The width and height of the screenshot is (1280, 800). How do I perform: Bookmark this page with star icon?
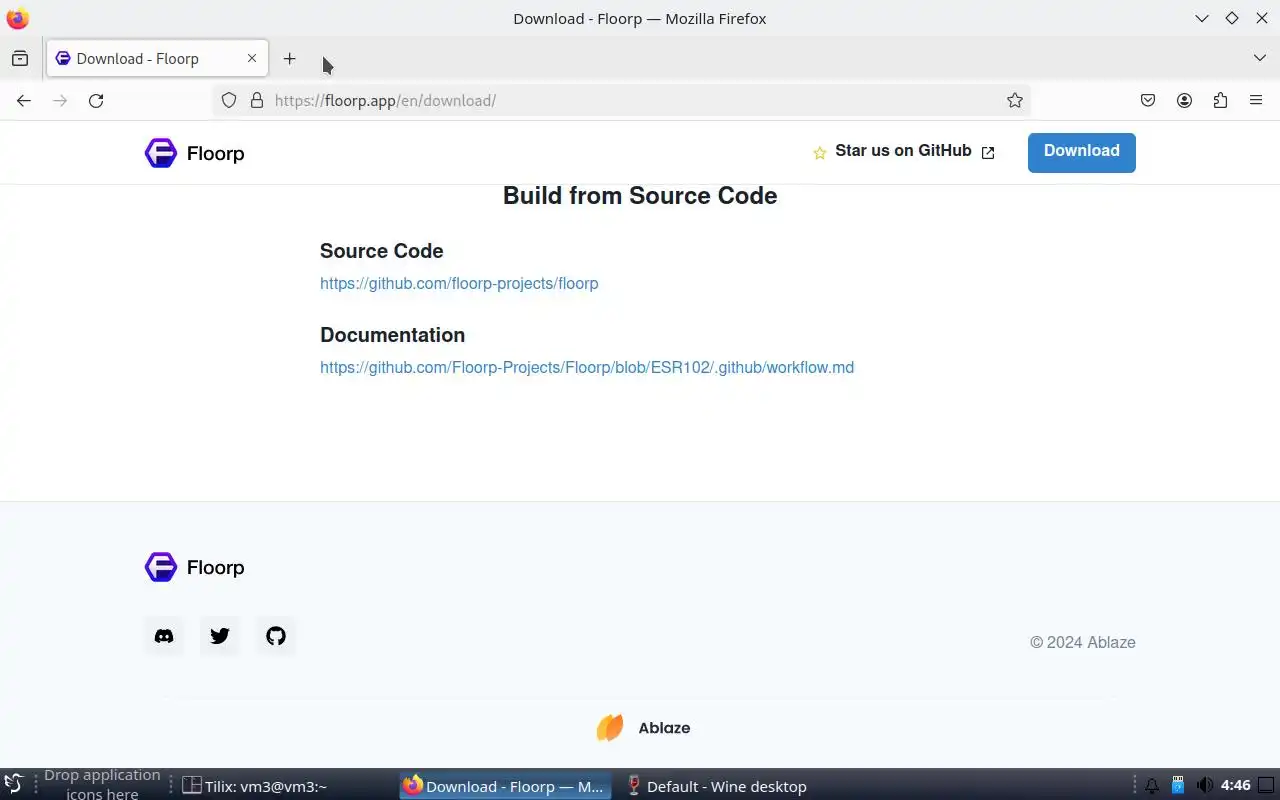[x=1015, y=100]
